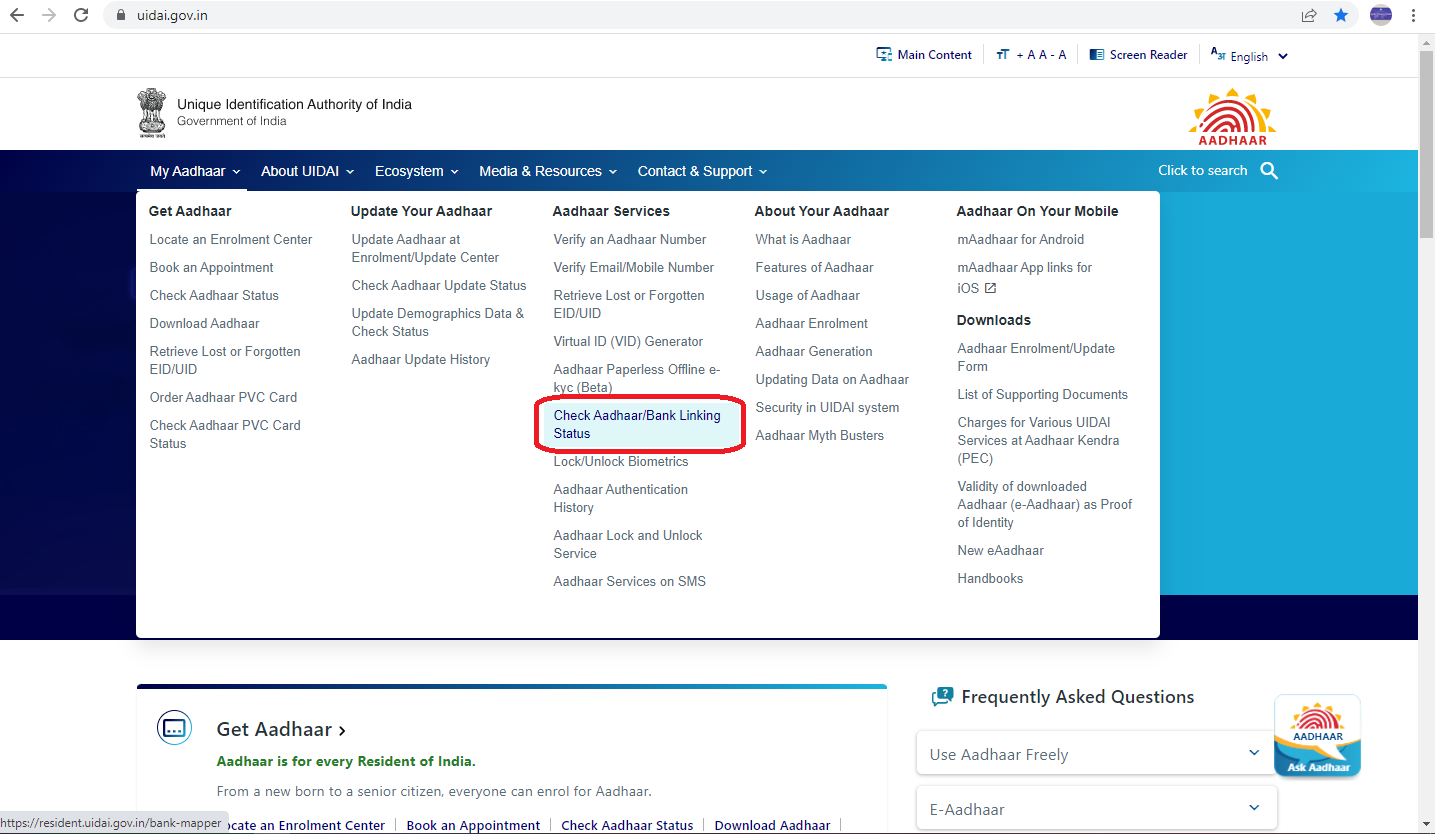Open Verify Email/Mobile Number
This screenshot has width=1440, height=834.
634,268
